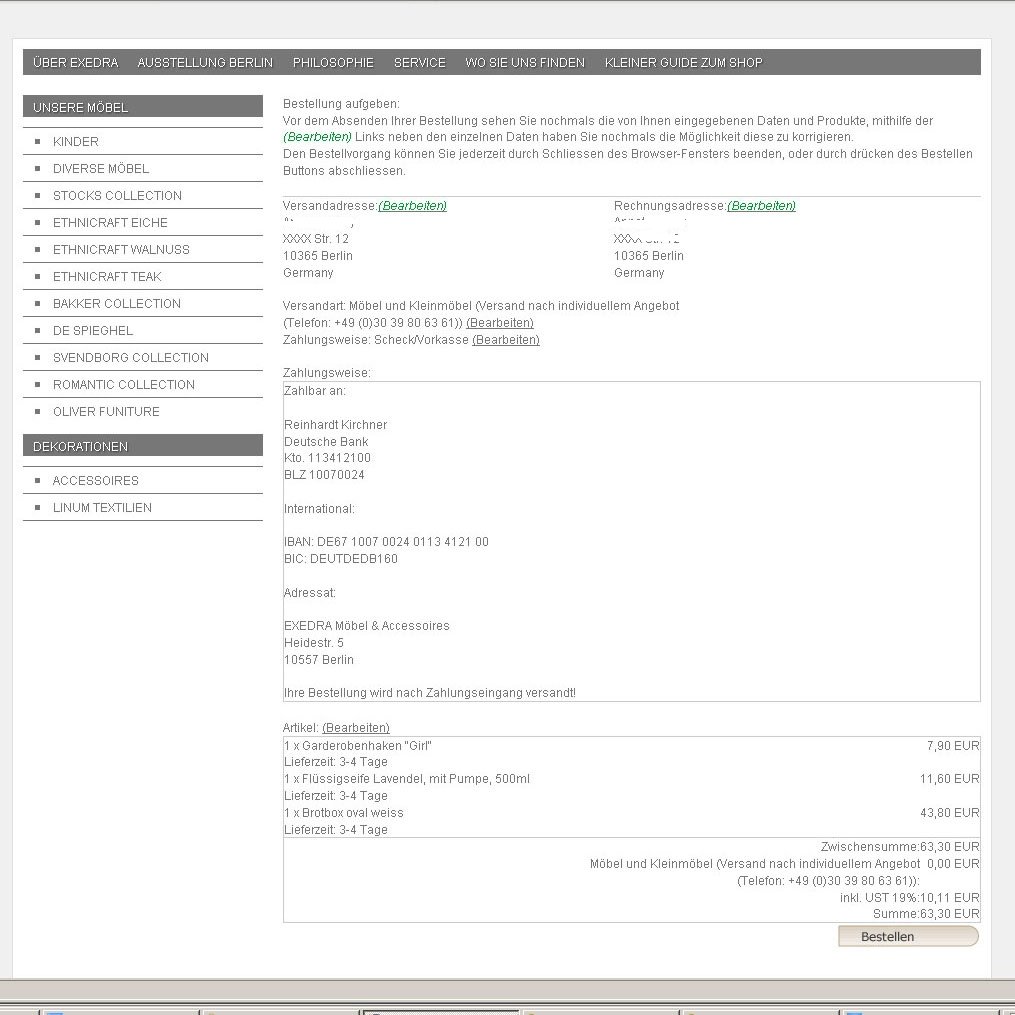Select SERVICE in the top navigation
This screenshot has height=1015, width=1015.
(x=419, y=62)
